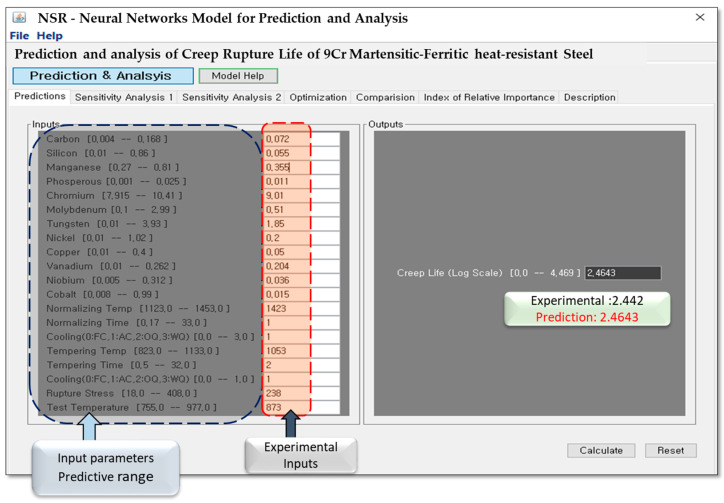Click the Chromium input field
Viewport: 724px width, 503px height.
click(x=302, y=195)
